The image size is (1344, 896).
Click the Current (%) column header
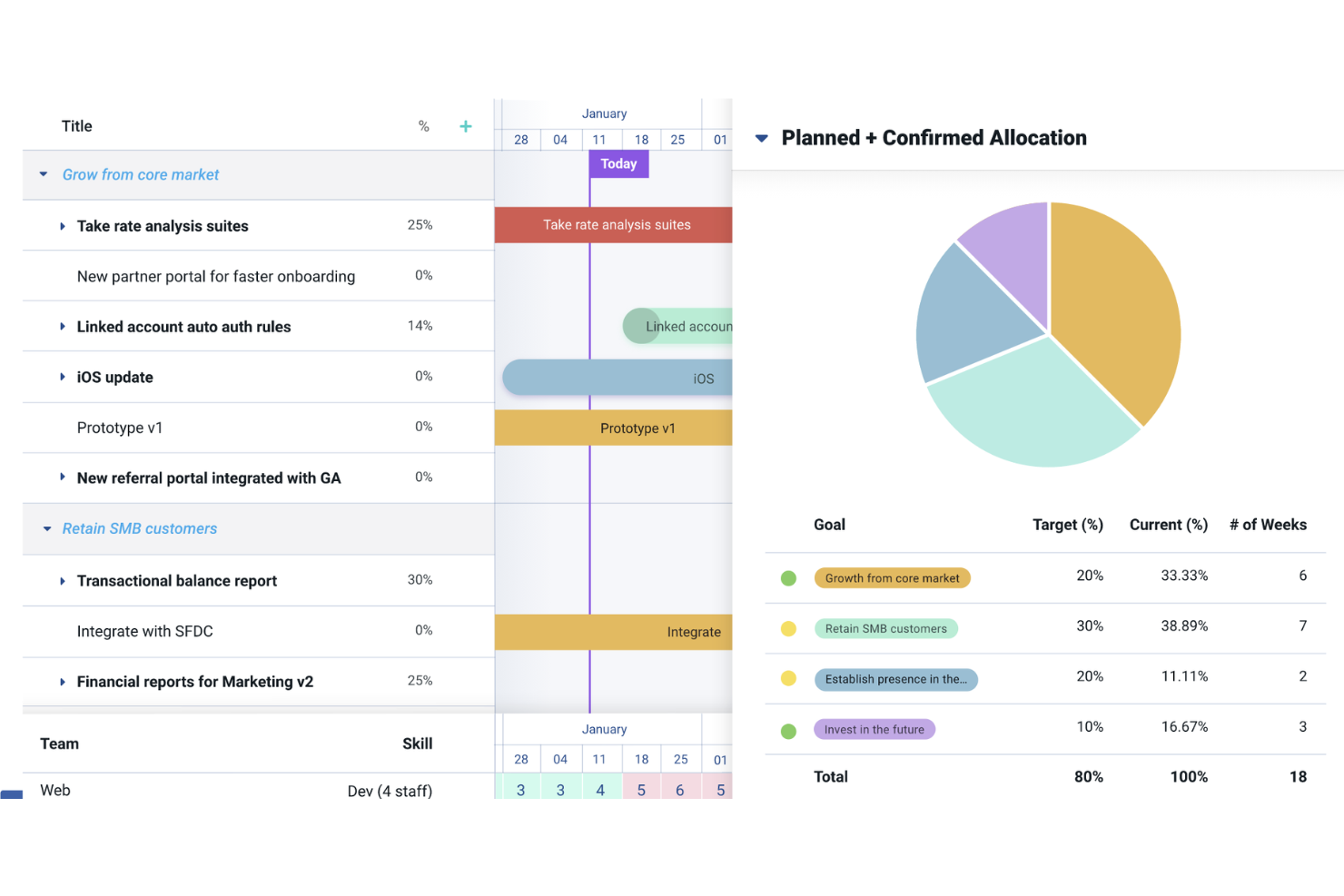1169,525
